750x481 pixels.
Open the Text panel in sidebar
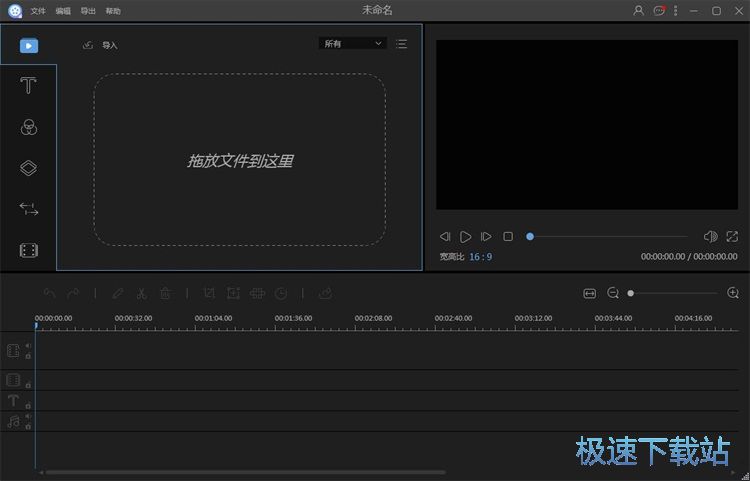[x=28, y=86]
